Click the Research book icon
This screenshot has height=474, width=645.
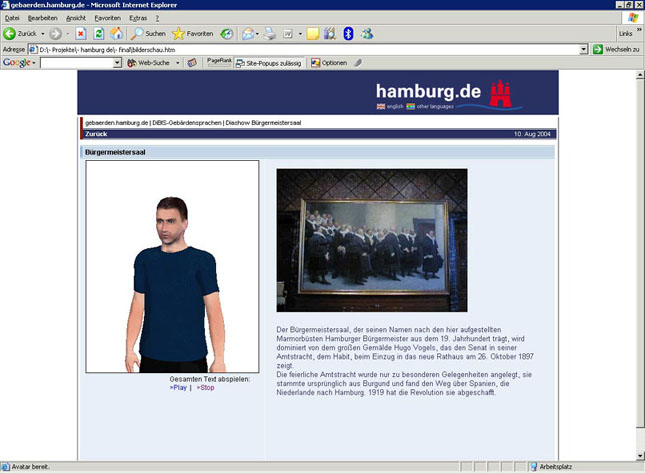coord(330,34)
